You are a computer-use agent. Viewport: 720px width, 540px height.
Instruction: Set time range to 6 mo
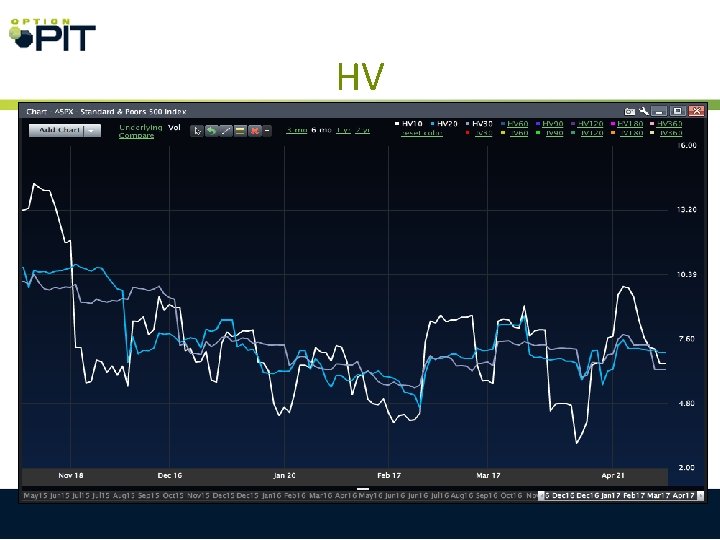pyautogui.click(x=321, y=130)
